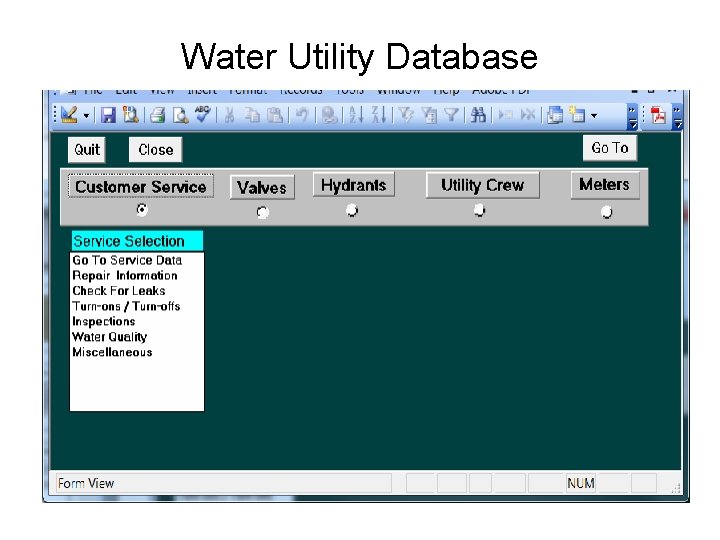Select 'Miscellaneous' list entry
The height and width of the screenshot is (540, 720).
pos(137,352)
